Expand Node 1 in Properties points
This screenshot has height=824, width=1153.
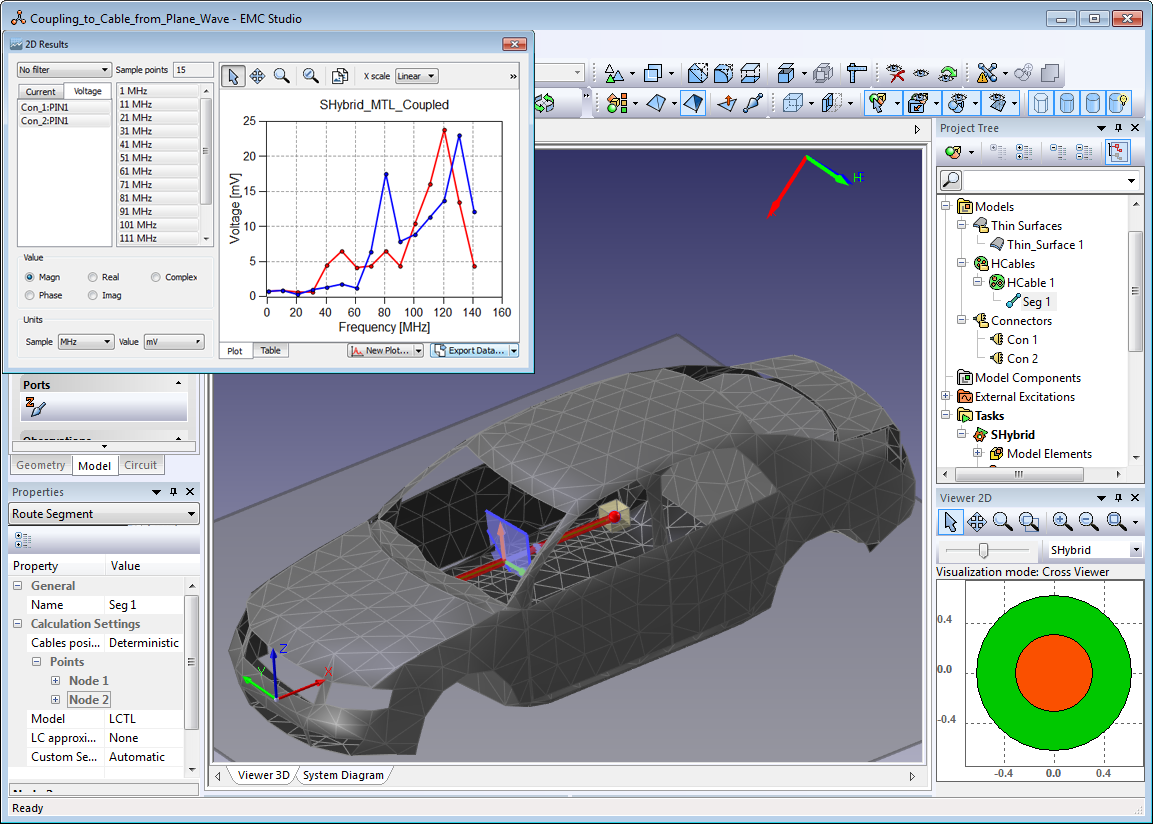56,681
